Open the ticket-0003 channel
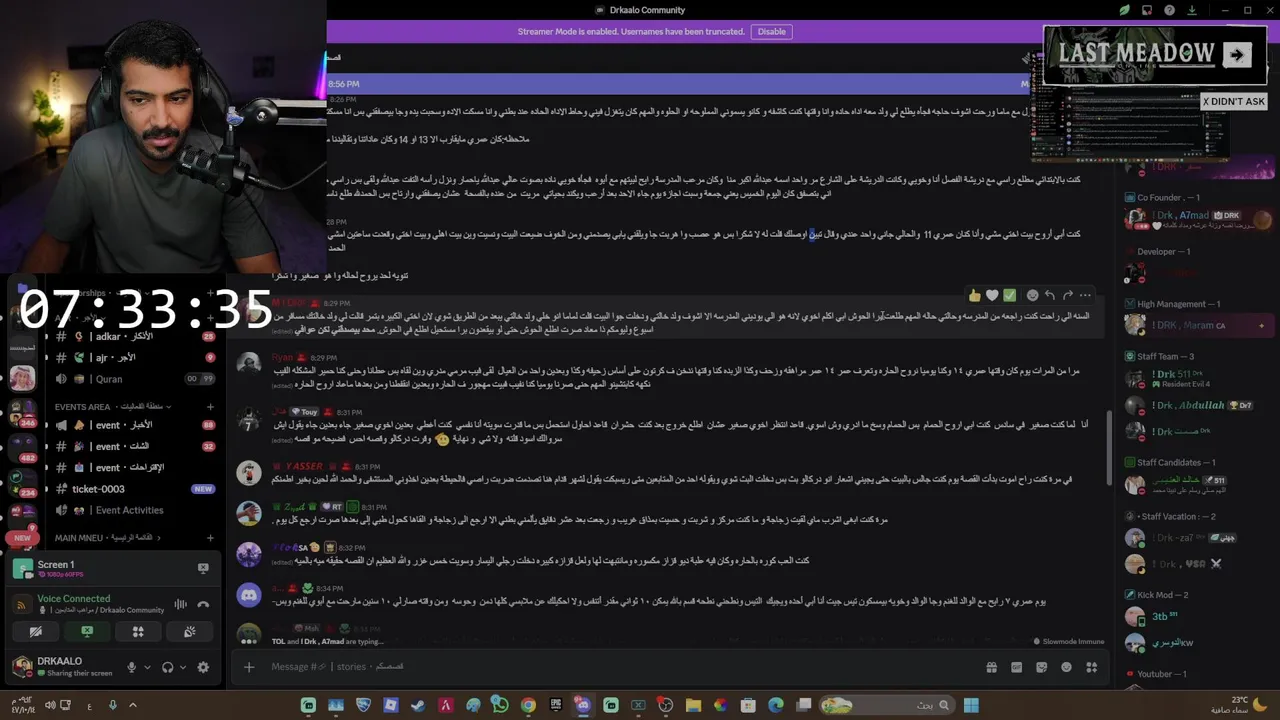 coord(135,489)
